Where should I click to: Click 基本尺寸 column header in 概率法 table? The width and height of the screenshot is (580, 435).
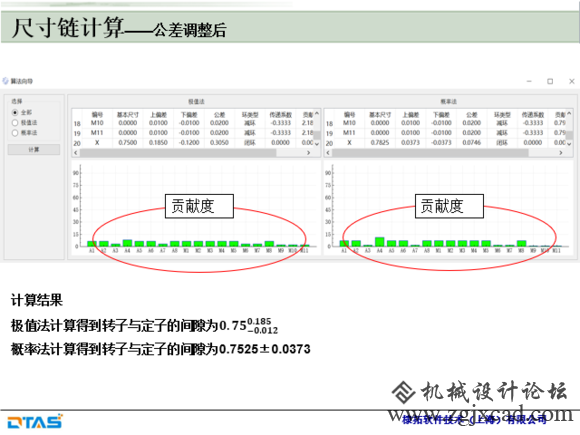click(380, 115)
